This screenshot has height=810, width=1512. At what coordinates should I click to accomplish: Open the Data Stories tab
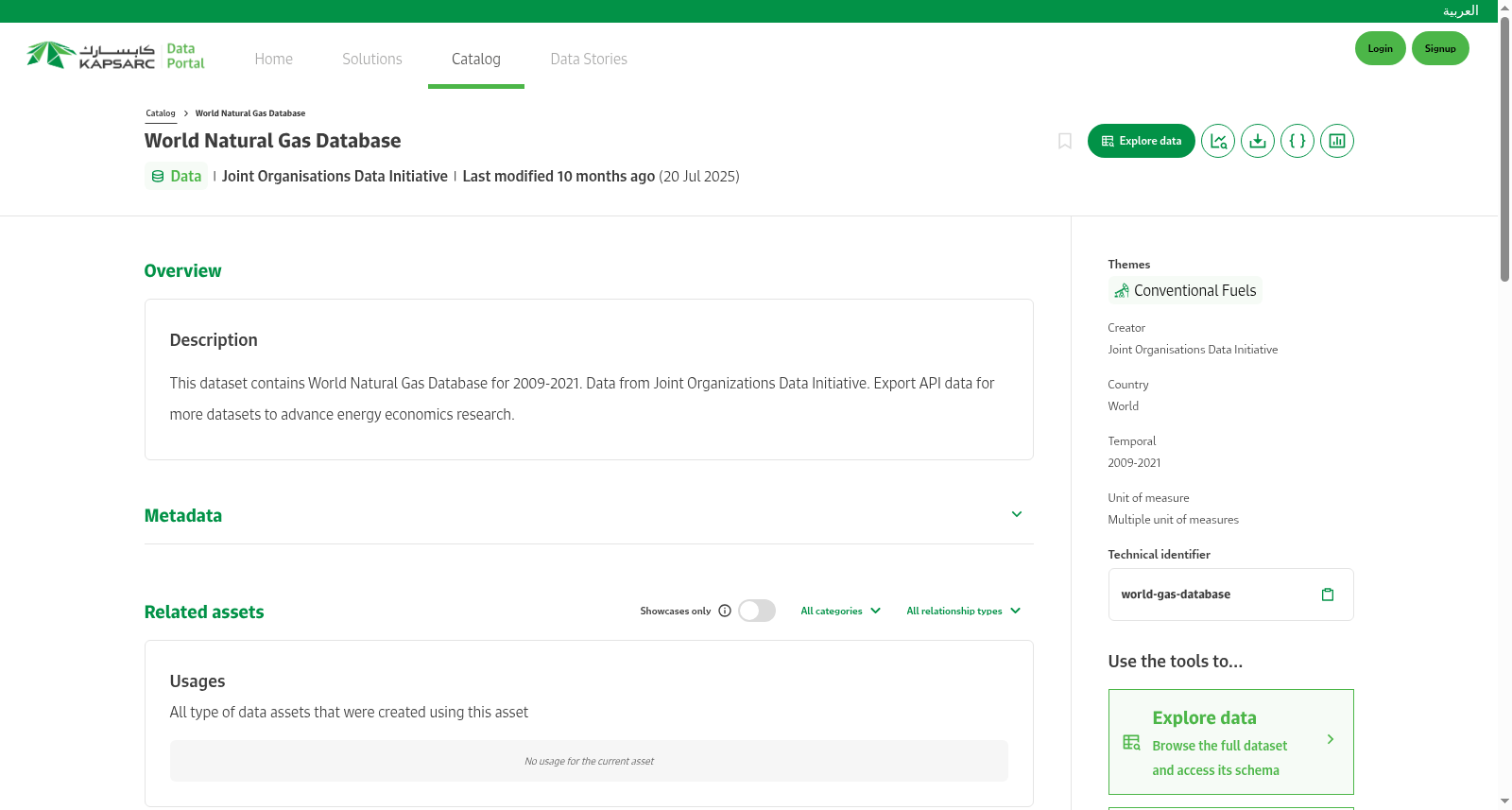tap(589, 59)
